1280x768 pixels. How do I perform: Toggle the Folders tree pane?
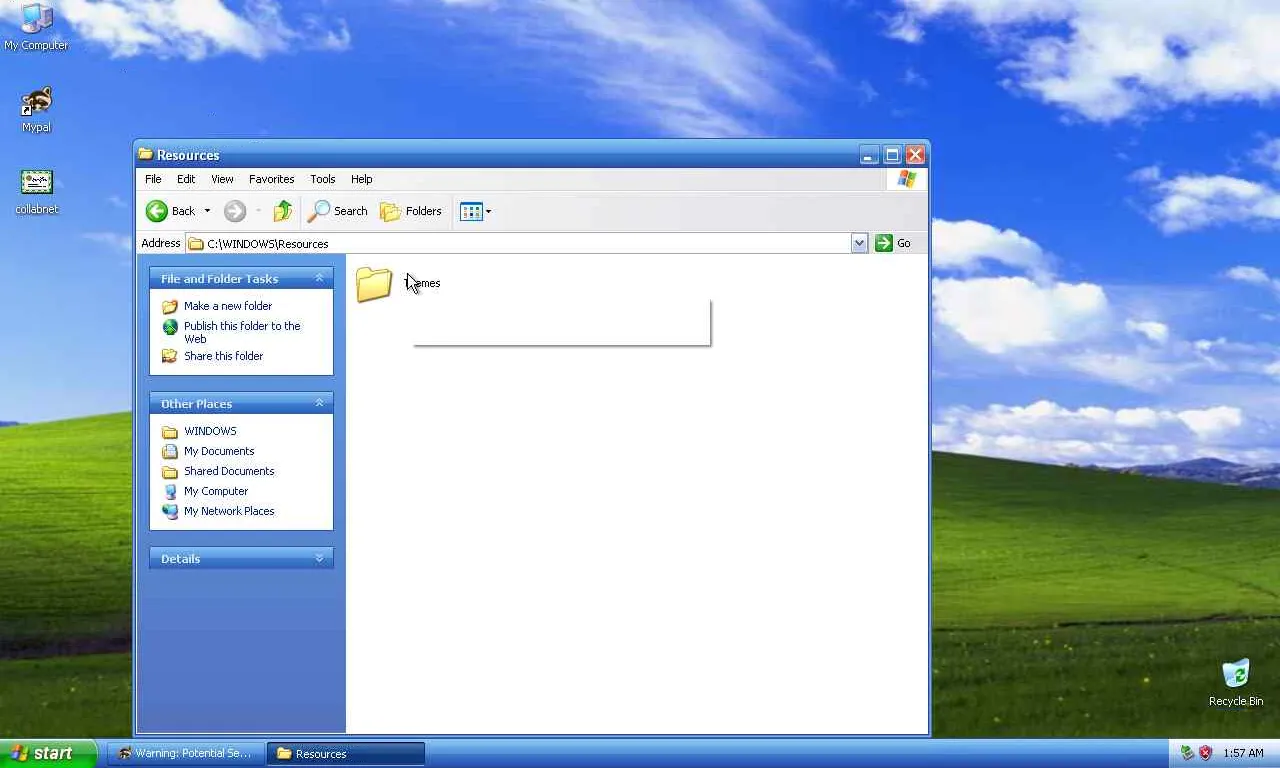pyautogui.click(x=411, y=211)
